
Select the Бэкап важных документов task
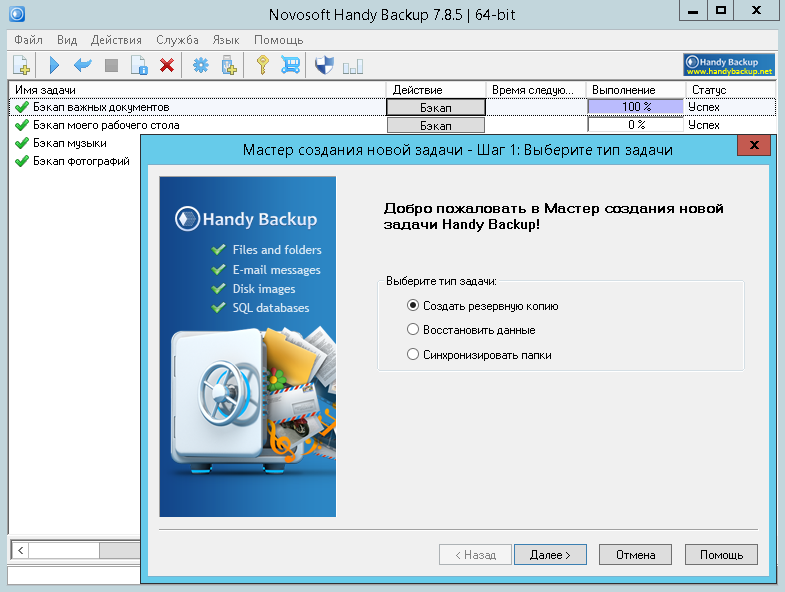point(101,107)
